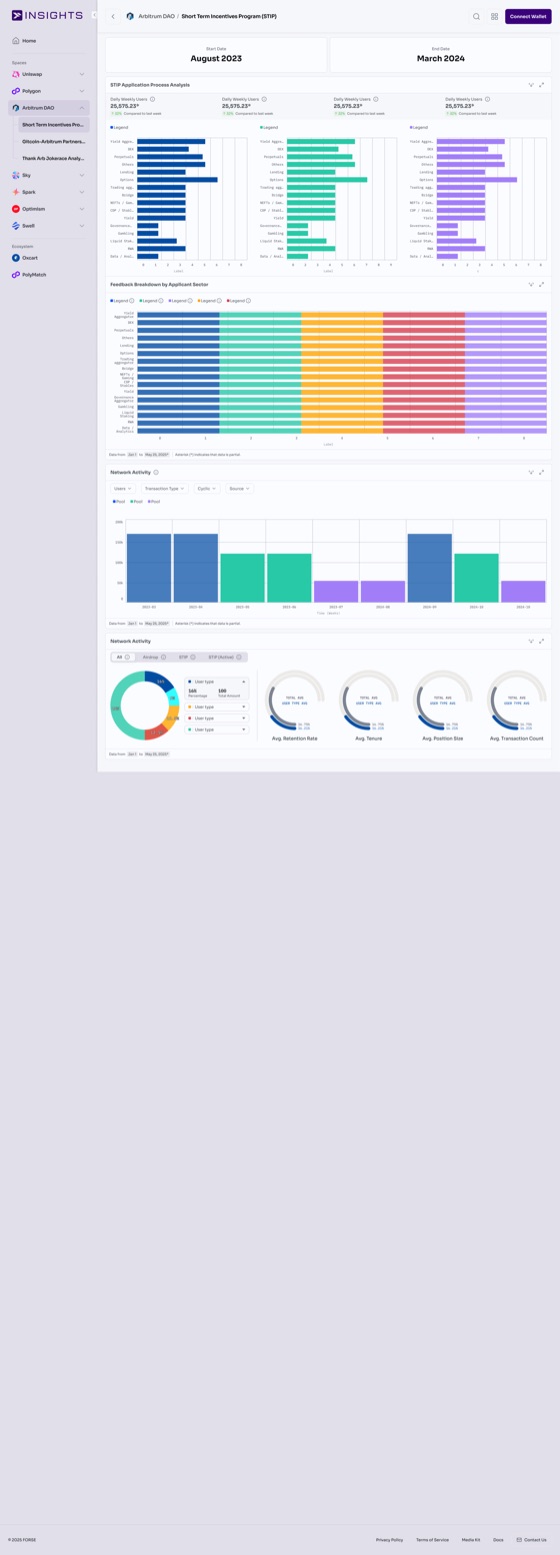Select the Airdrop tab
The image size is (560, 1555).
click(153, 657)
